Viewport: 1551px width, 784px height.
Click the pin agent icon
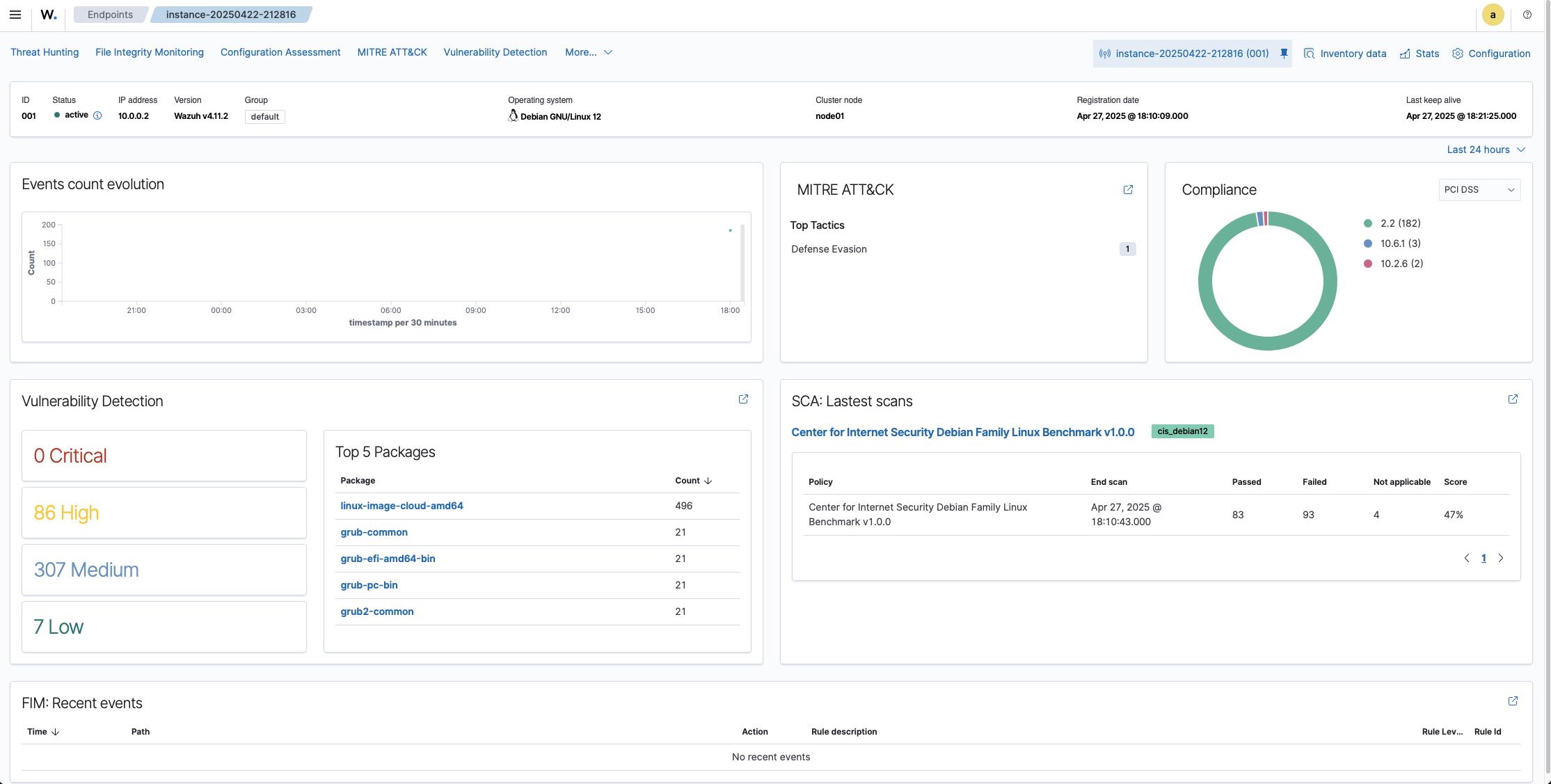click(x=1284, y=54)
